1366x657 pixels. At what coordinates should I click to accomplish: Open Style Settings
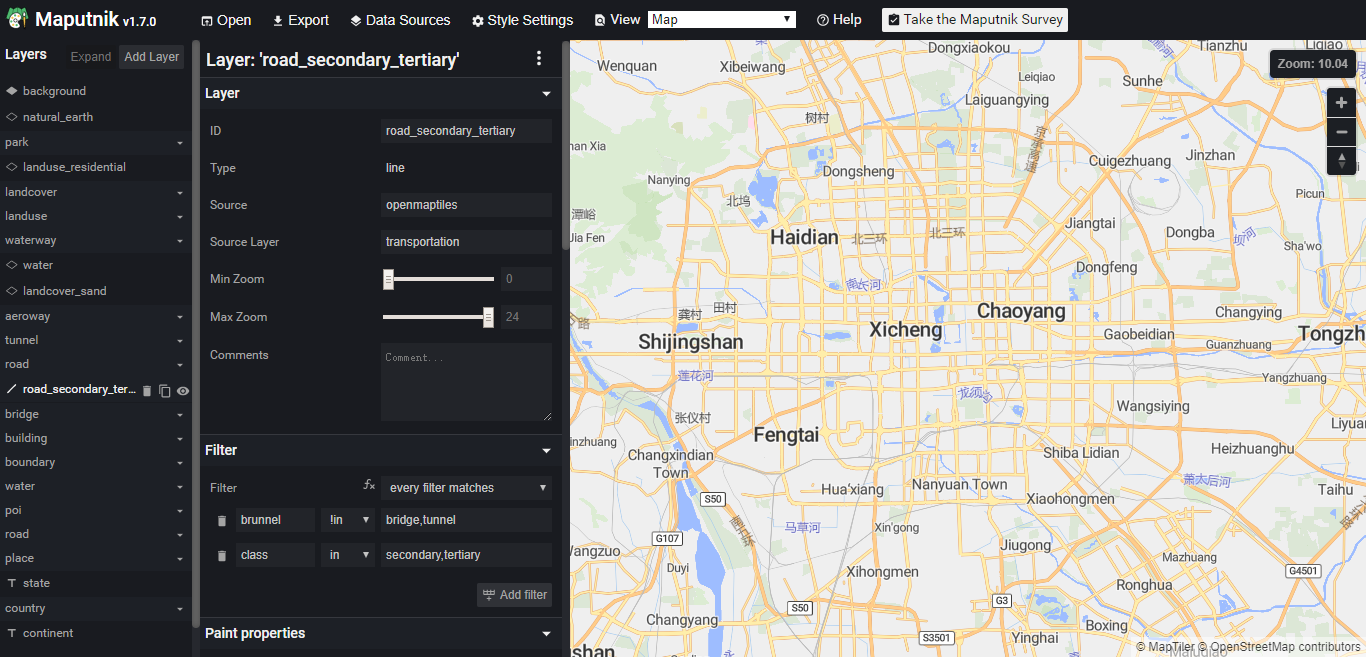point(522,20)
